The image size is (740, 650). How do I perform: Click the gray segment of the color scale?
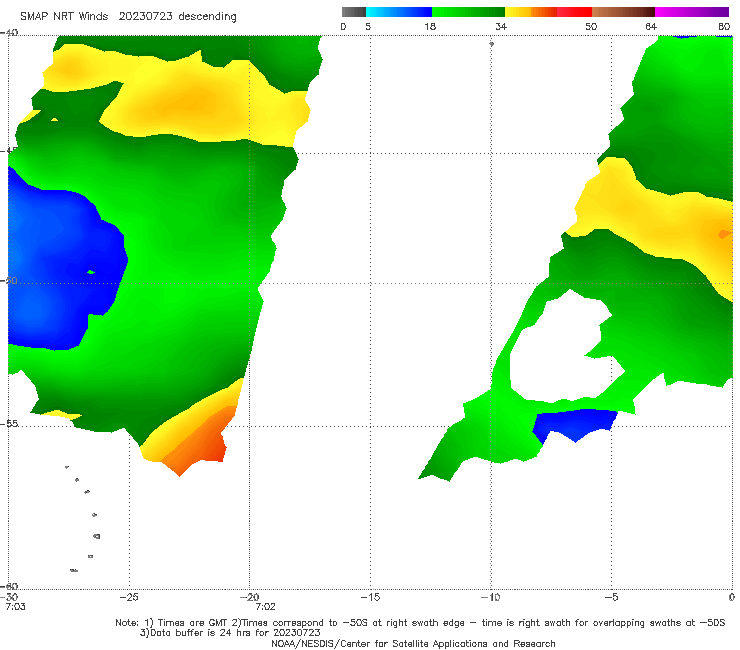354,12
